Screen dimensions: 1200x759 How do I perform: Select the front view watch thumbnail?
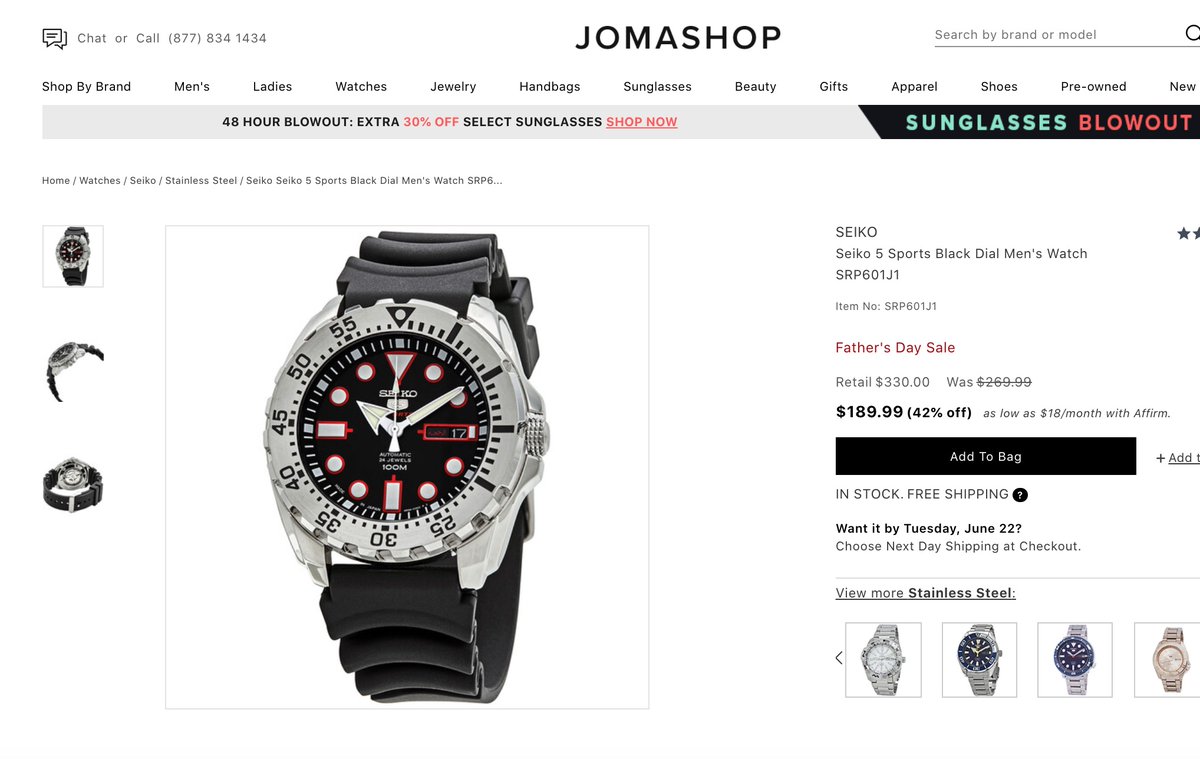pos(73,256)
